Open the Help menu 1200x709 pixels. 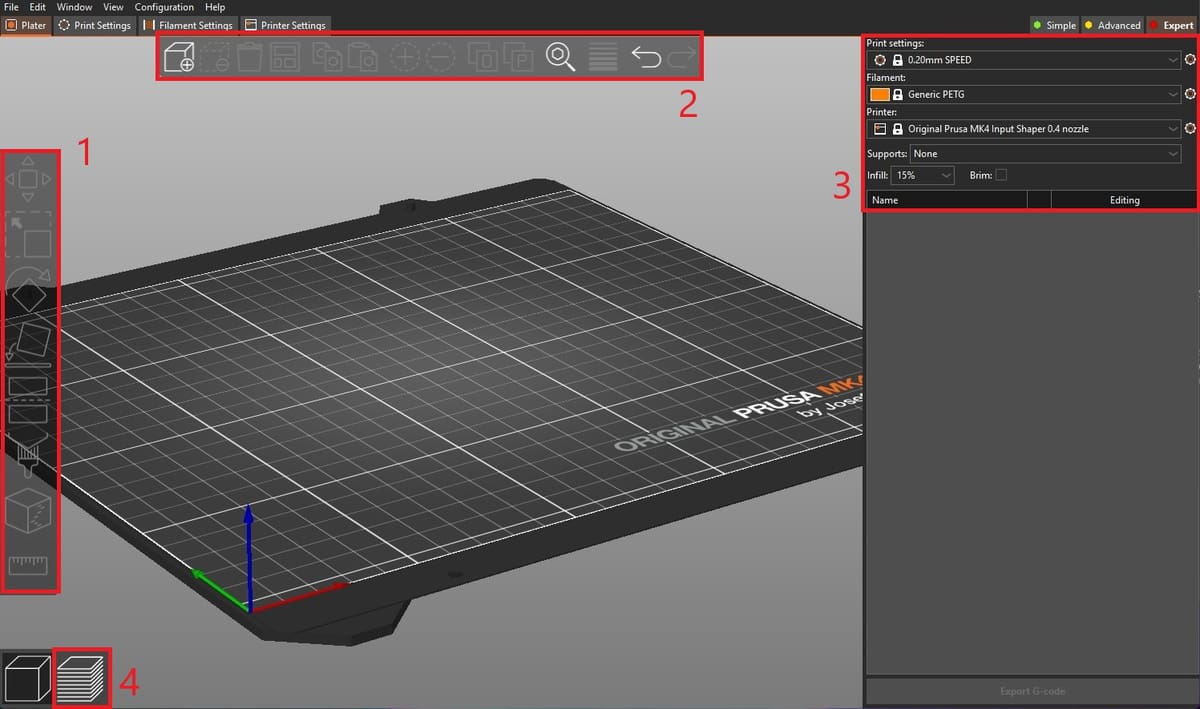[215, 7]
